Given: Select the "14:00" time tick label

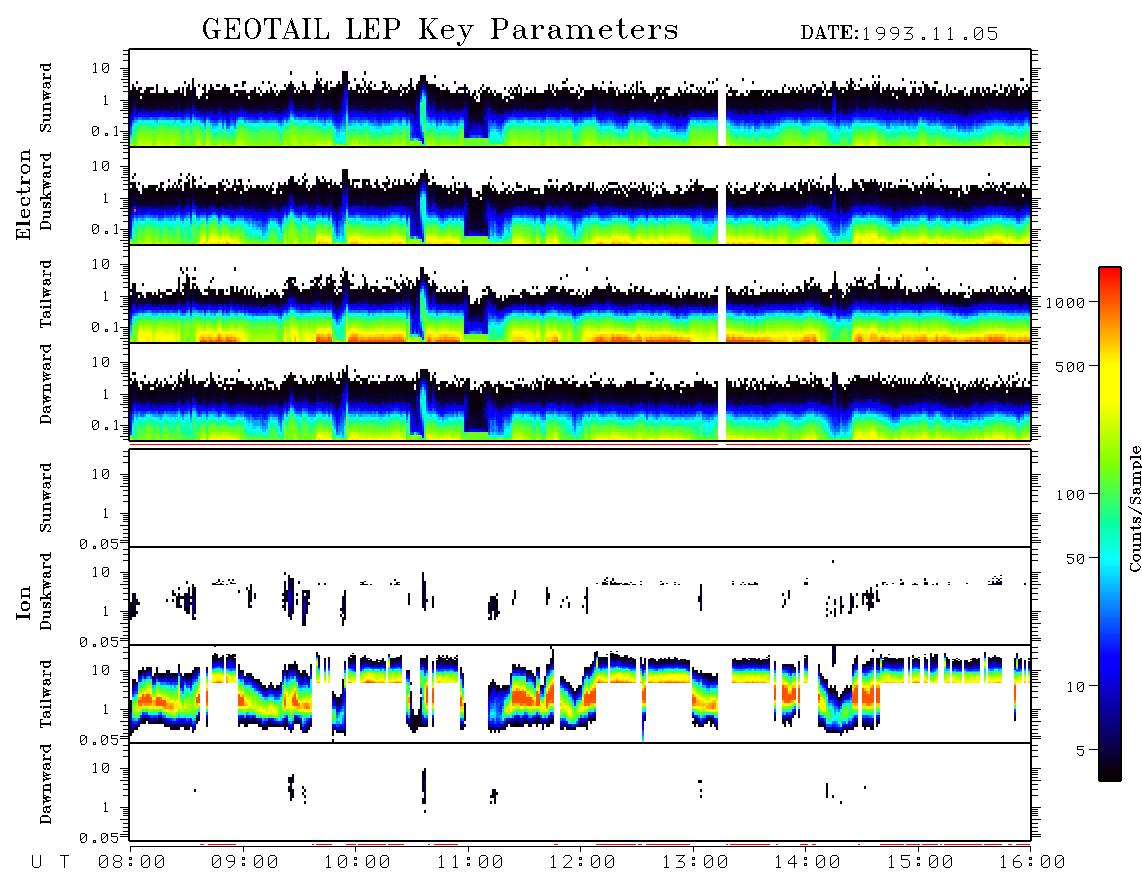Looking at the screenshot, I should 807,863.
